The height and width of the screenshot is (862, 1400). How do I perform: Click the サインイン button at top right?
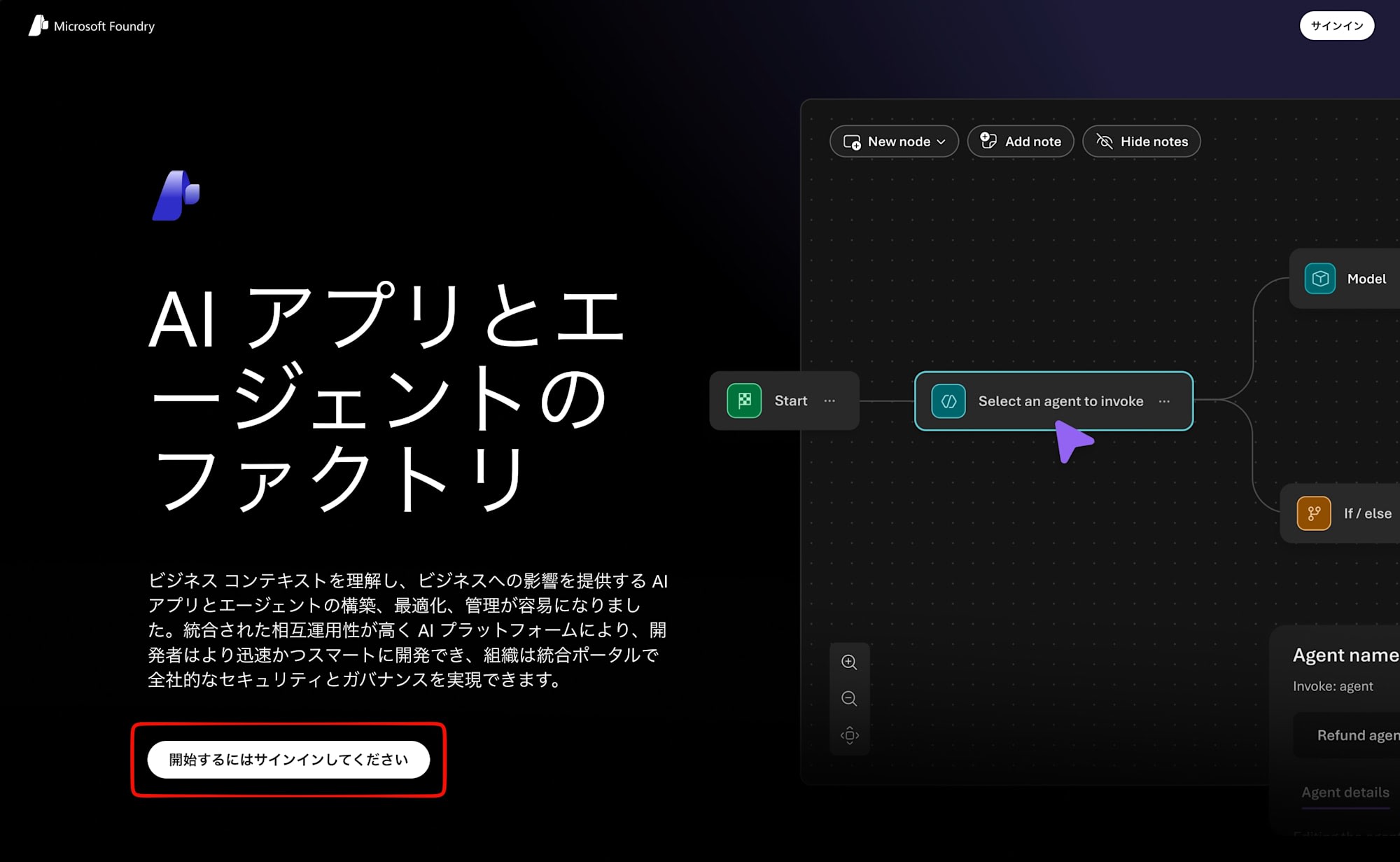point(1336,26)
